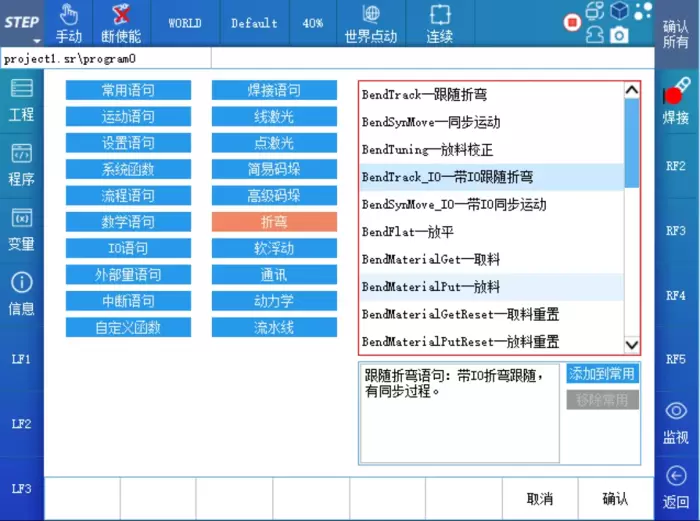This screenshot has width=700, height=521.
Task: Open the 变量 variables sidebar icon
Action: point(21,229)
